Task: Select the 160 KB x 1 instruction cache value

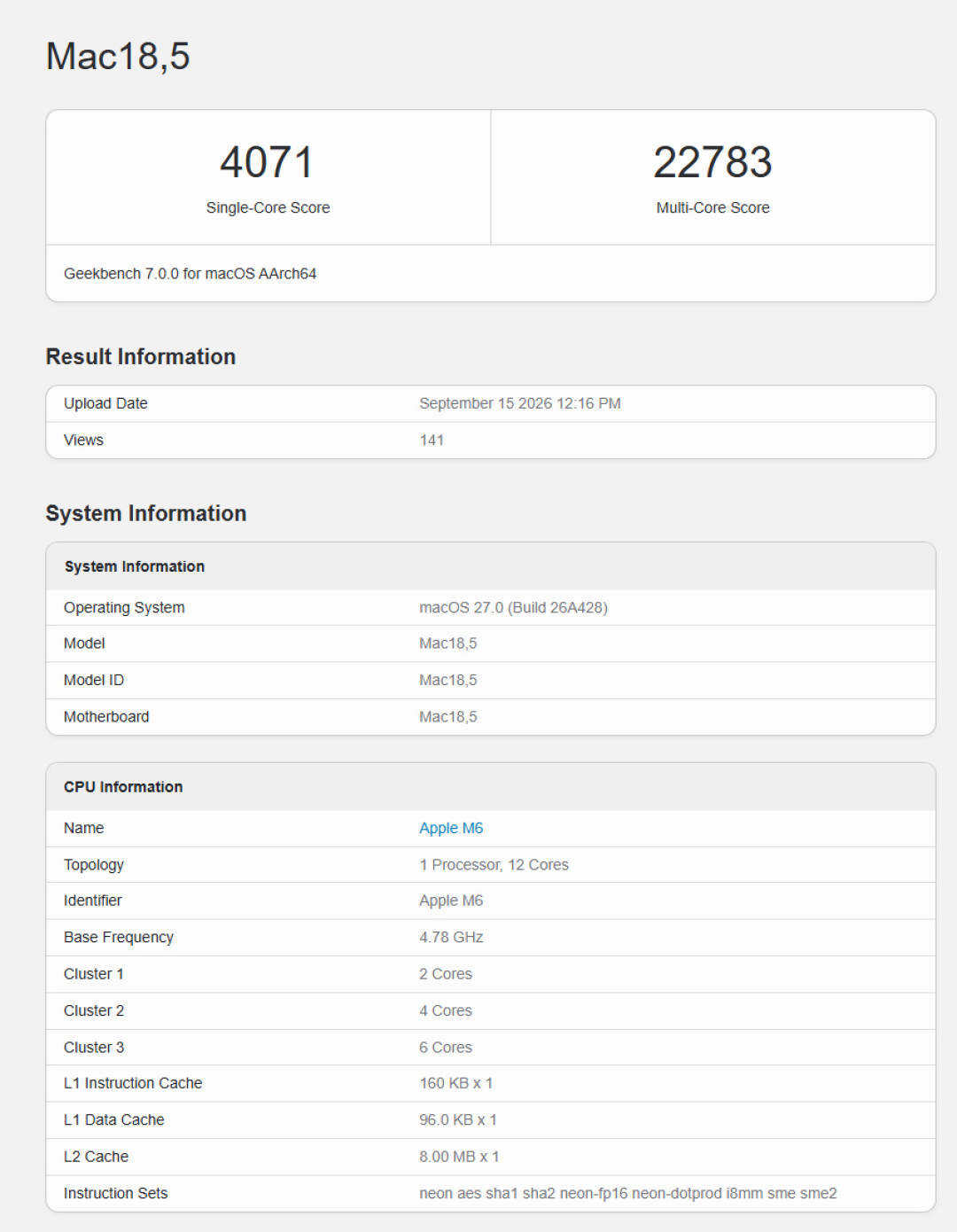Action: [455, 1083]
